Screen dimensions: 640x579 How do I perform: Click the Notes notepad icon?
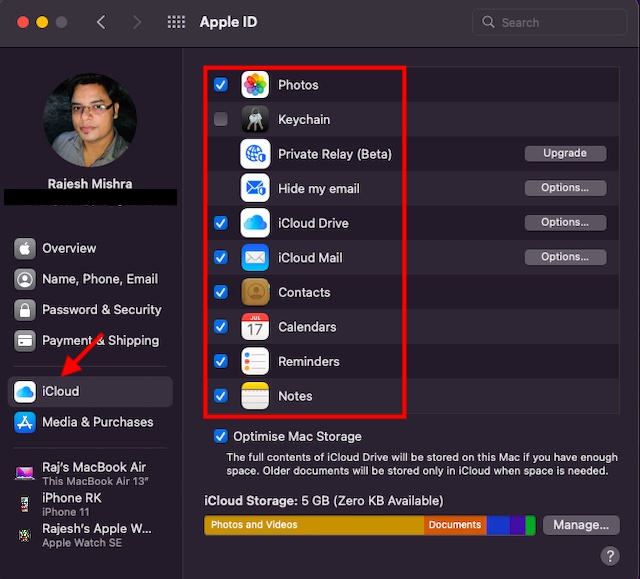255,396
